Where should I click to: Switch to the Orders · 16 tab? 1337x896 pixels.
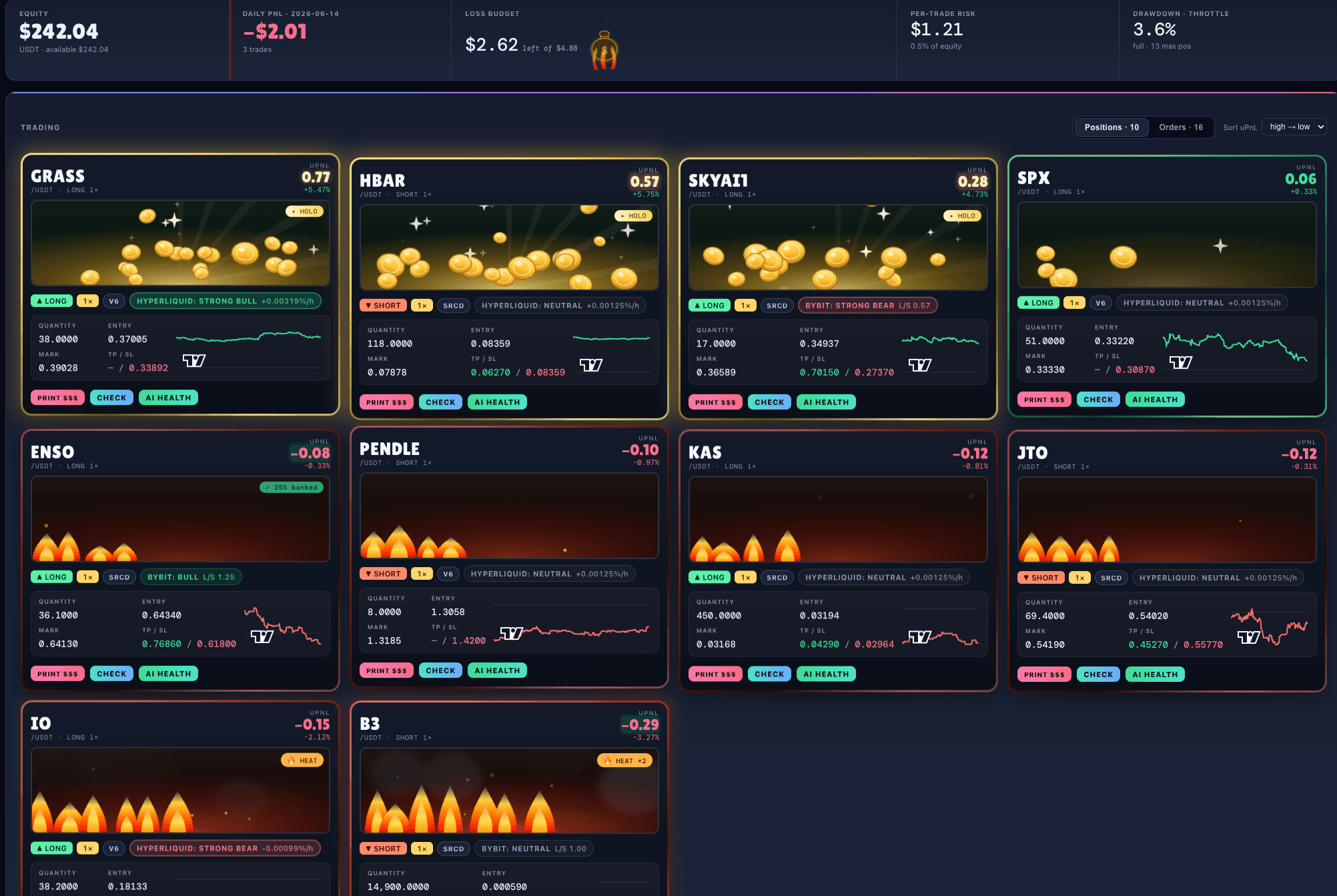pos(1181,127)
